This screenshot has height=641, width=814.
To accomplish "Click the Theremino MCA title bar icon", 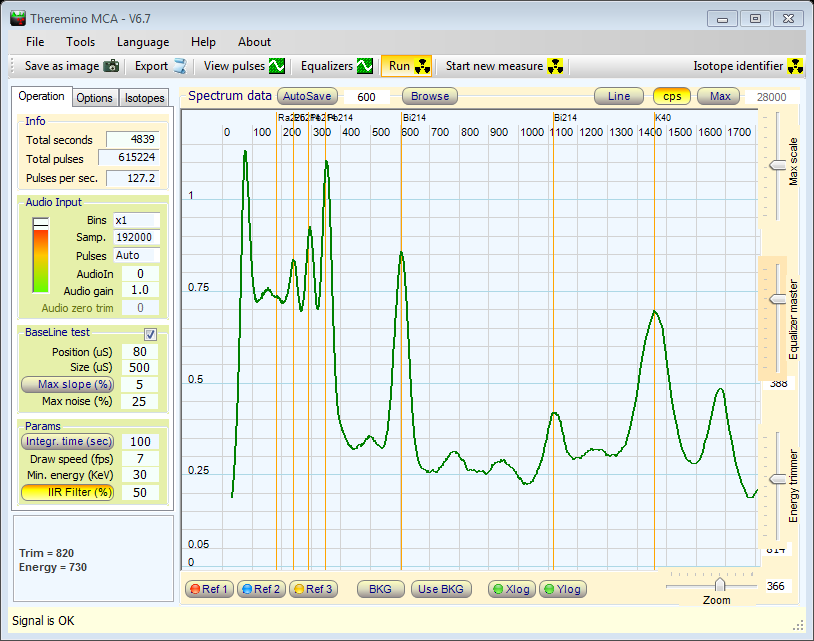I will (18, 17).
